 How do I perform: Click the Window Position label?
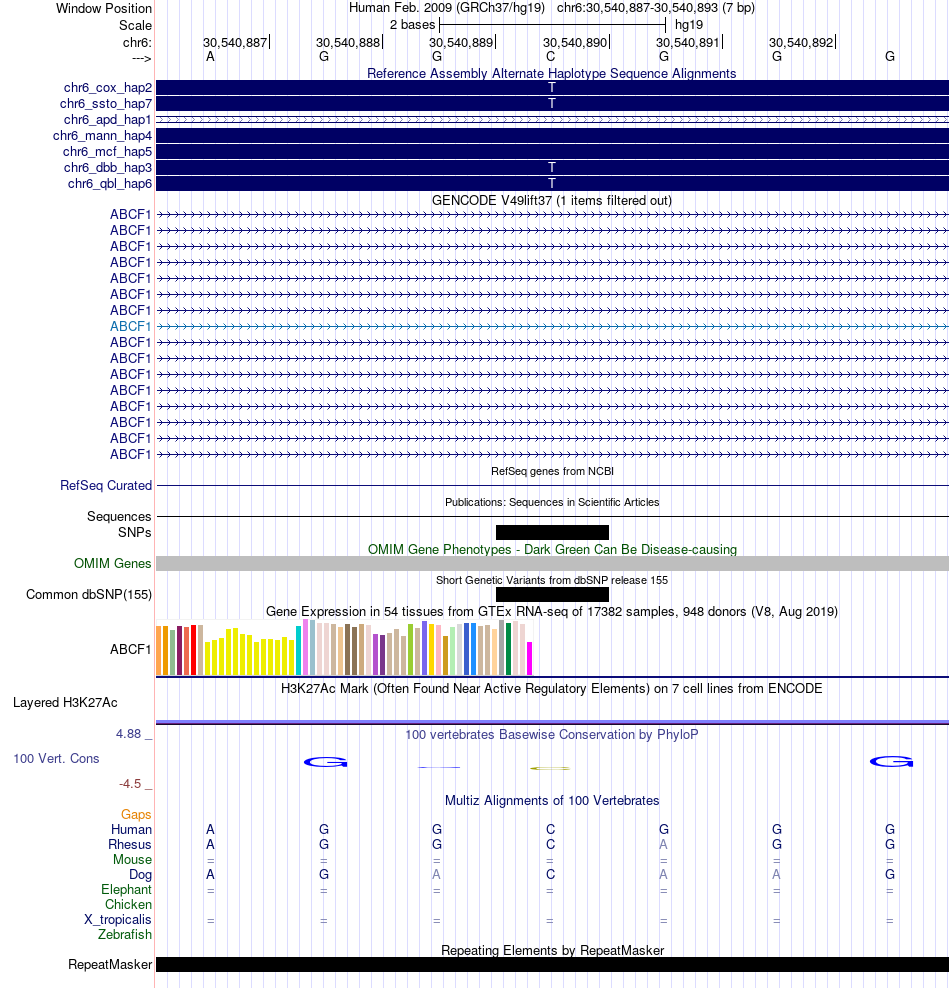[x=104, y=9]
